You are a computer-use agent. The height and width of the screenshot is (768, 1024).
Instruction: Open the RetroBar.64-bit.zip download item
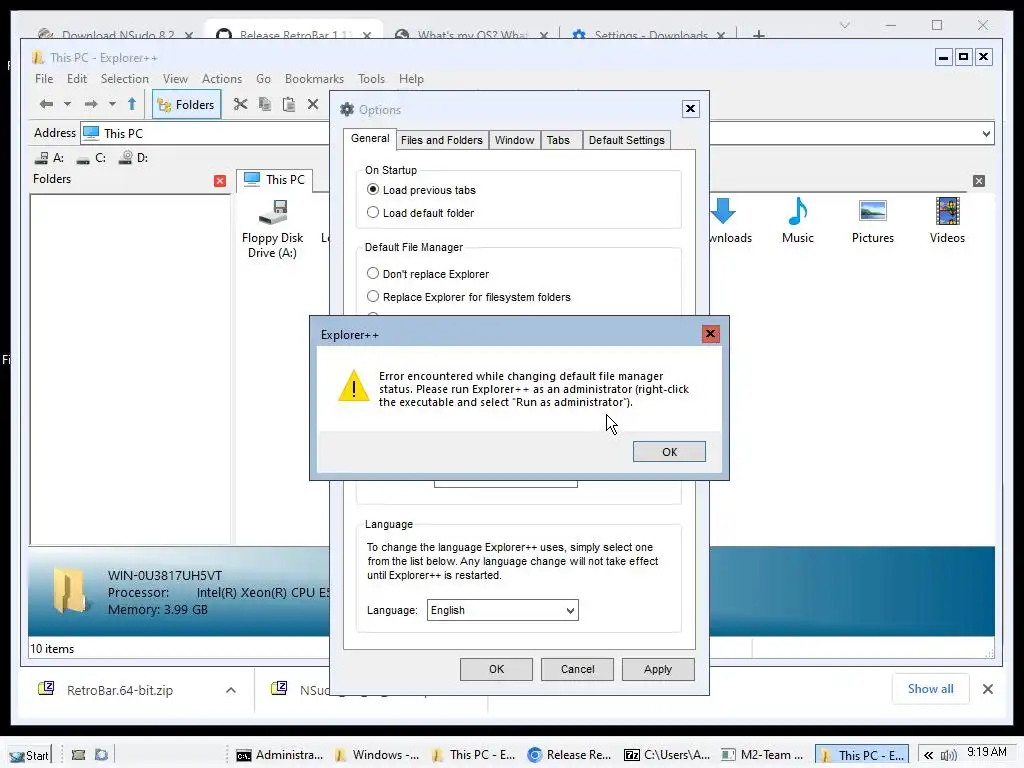(120, 690)
